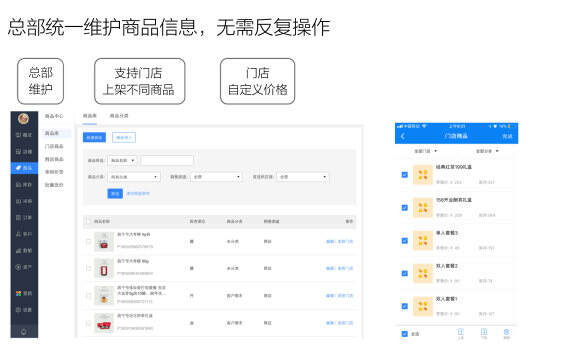
Task: Select 网店商品 in the secondary side menu
Action: 54,159
